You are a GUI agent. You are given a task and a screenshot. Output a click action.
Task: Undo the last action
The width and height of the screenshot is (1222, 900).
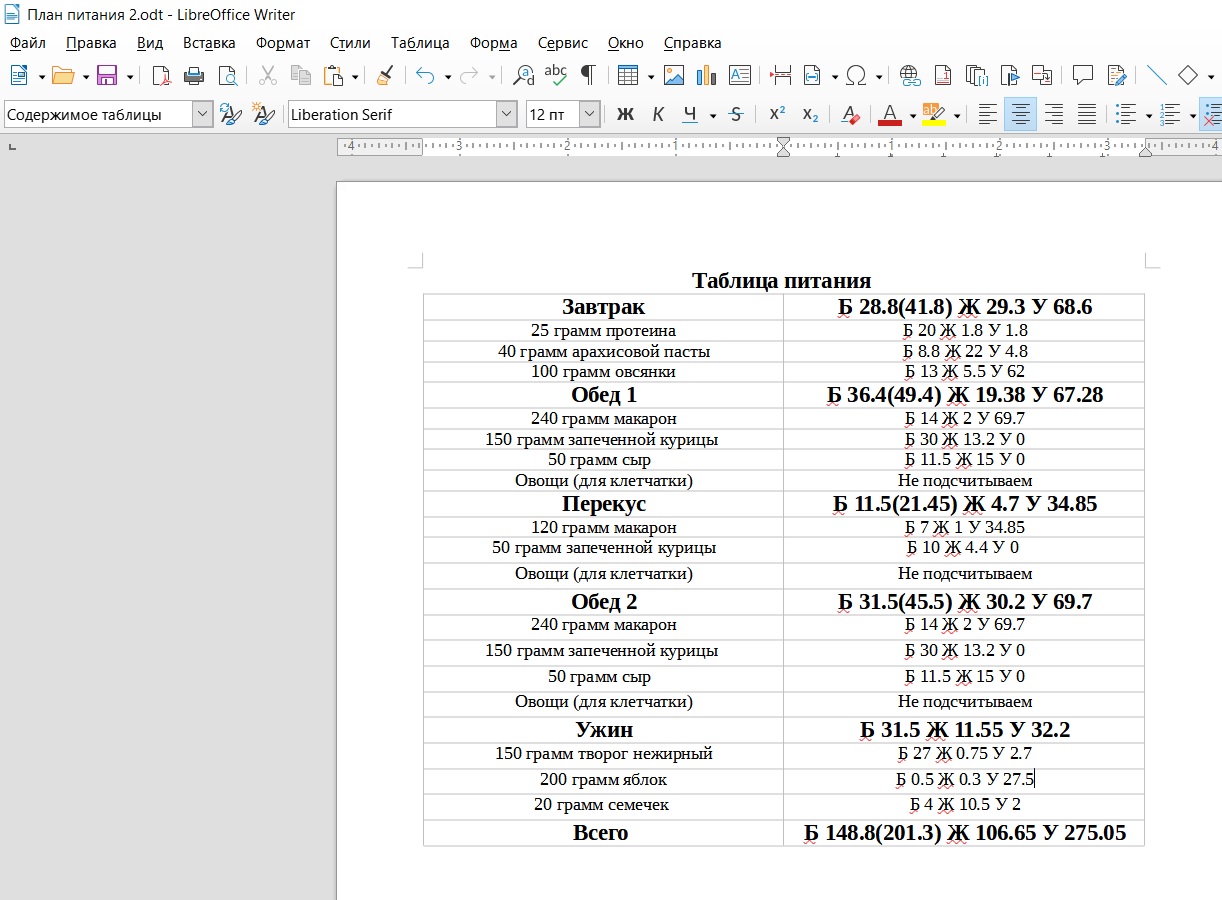425,75
